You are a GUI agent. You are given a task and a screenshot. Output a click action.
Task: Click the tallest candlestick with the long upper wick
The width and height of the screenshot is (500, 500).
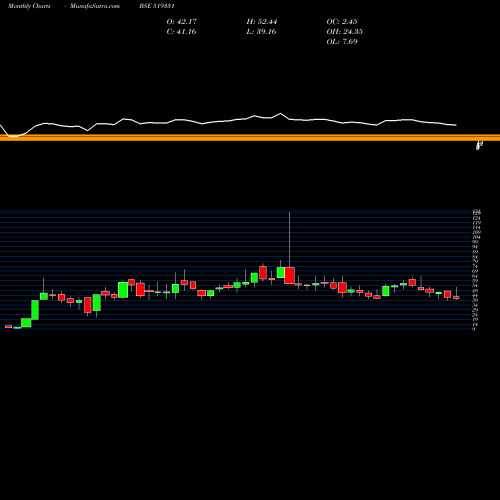(x=289, y=275)
